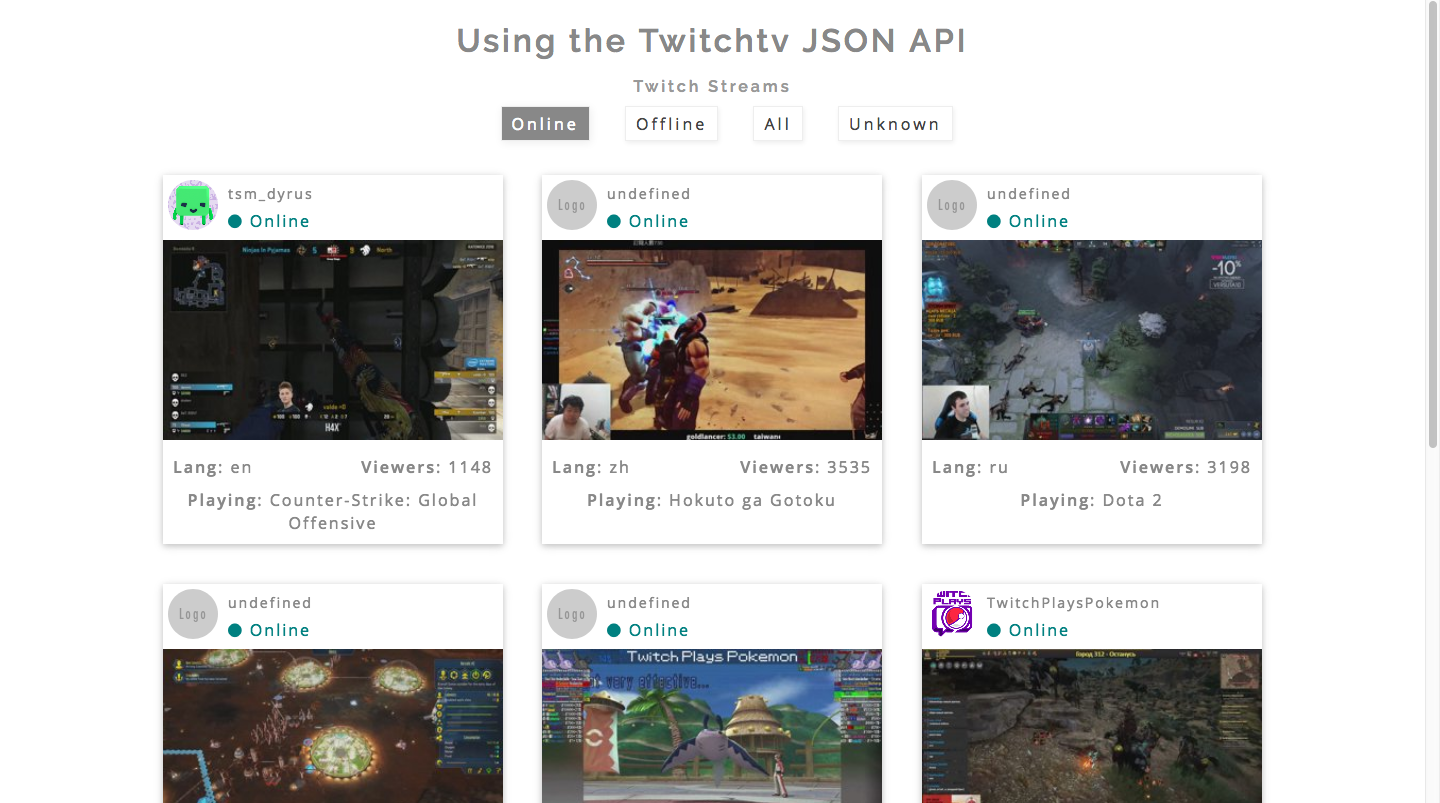Click logo placeholder on the Dota 2 card

952,205
